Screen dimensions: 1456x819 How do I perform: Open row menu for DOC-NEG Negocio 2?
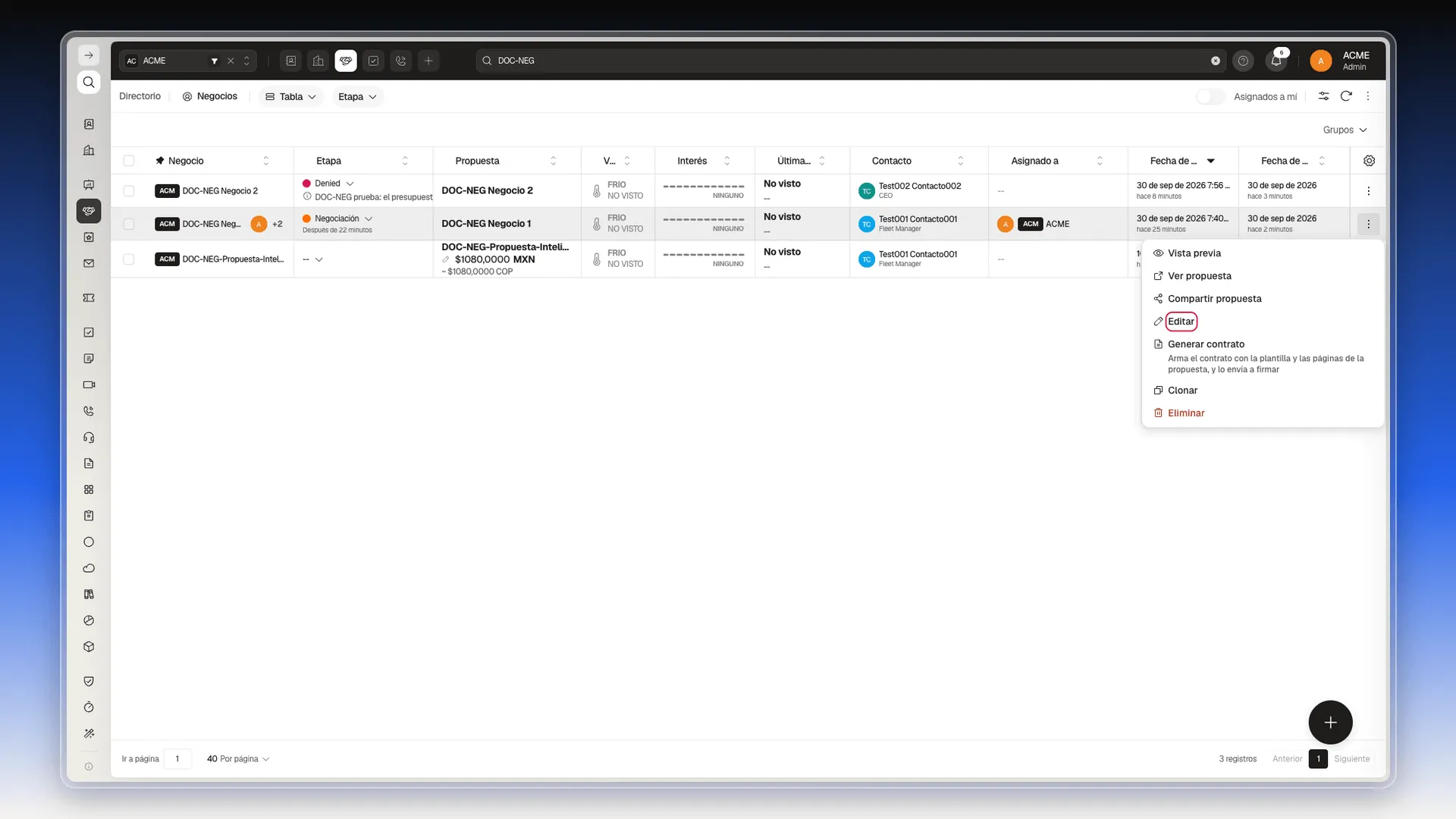[1368, 191]
